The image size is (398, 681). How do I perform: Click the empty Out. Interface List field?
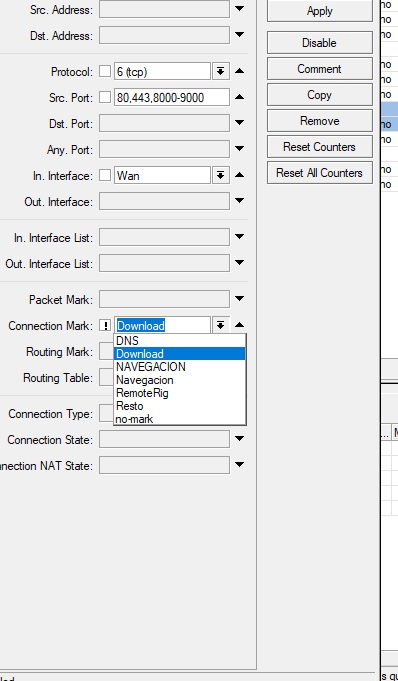click(x=164, y=264)
